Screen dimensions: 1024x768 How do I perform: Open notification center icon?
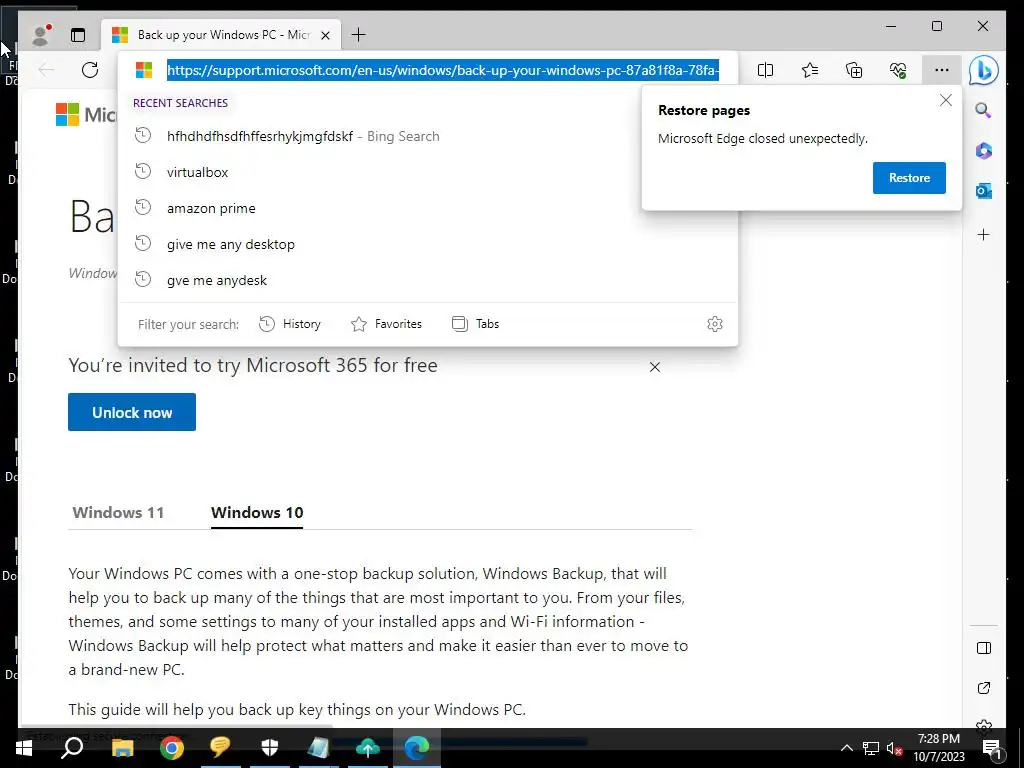pyautogui.click(x=992, y=748)
